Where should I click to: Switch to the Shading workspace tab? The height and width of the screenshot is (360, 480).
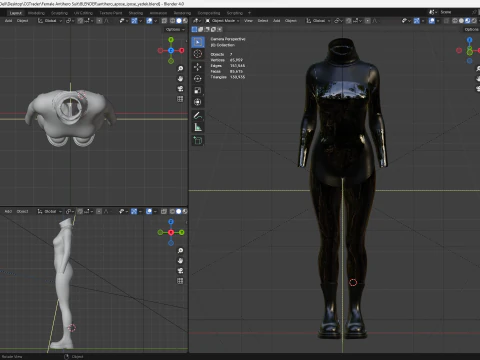click(136, 13)
